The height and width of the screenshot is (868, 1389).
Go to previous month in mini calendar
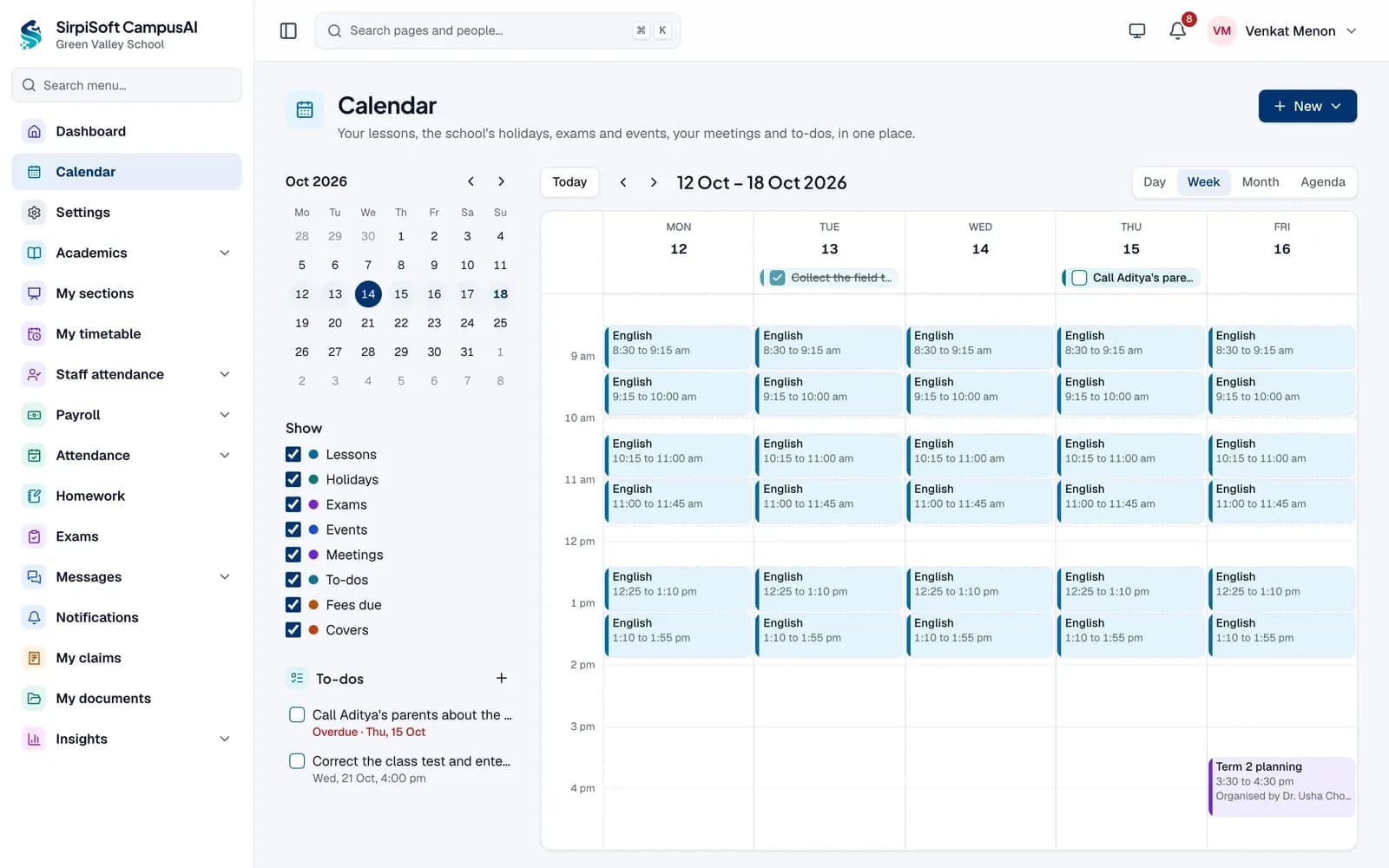point(471,181)
